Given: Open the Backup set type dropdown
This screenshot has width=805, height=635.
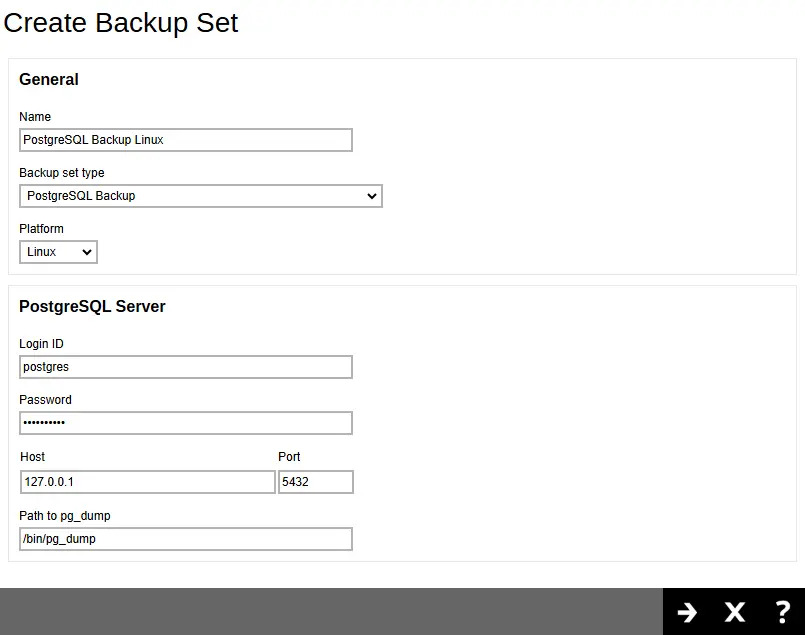Looking at the screenshot, I should [x=201, y=196].
